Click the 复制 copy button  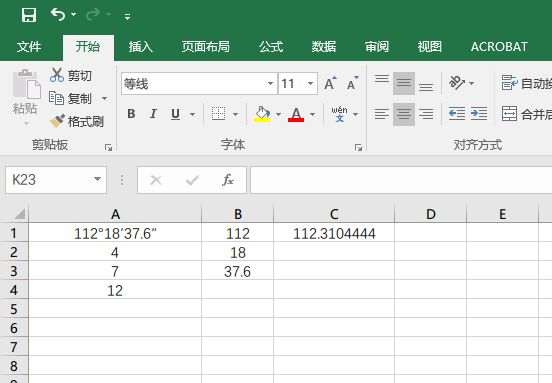(x=70, y=98)
